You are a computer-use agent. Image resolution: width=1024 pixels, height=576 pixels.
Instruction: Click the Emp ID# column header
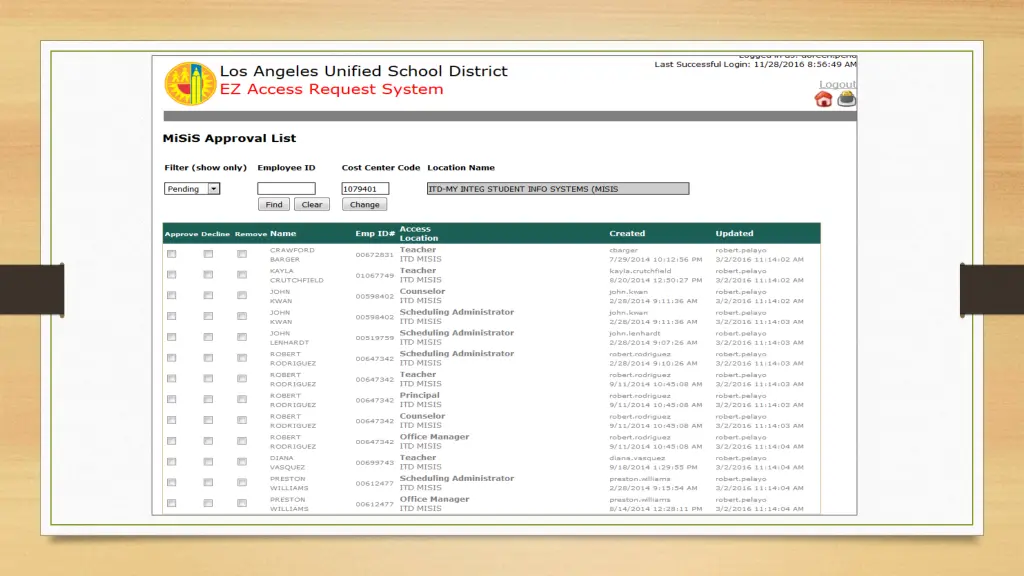click(x=375, y=233)
